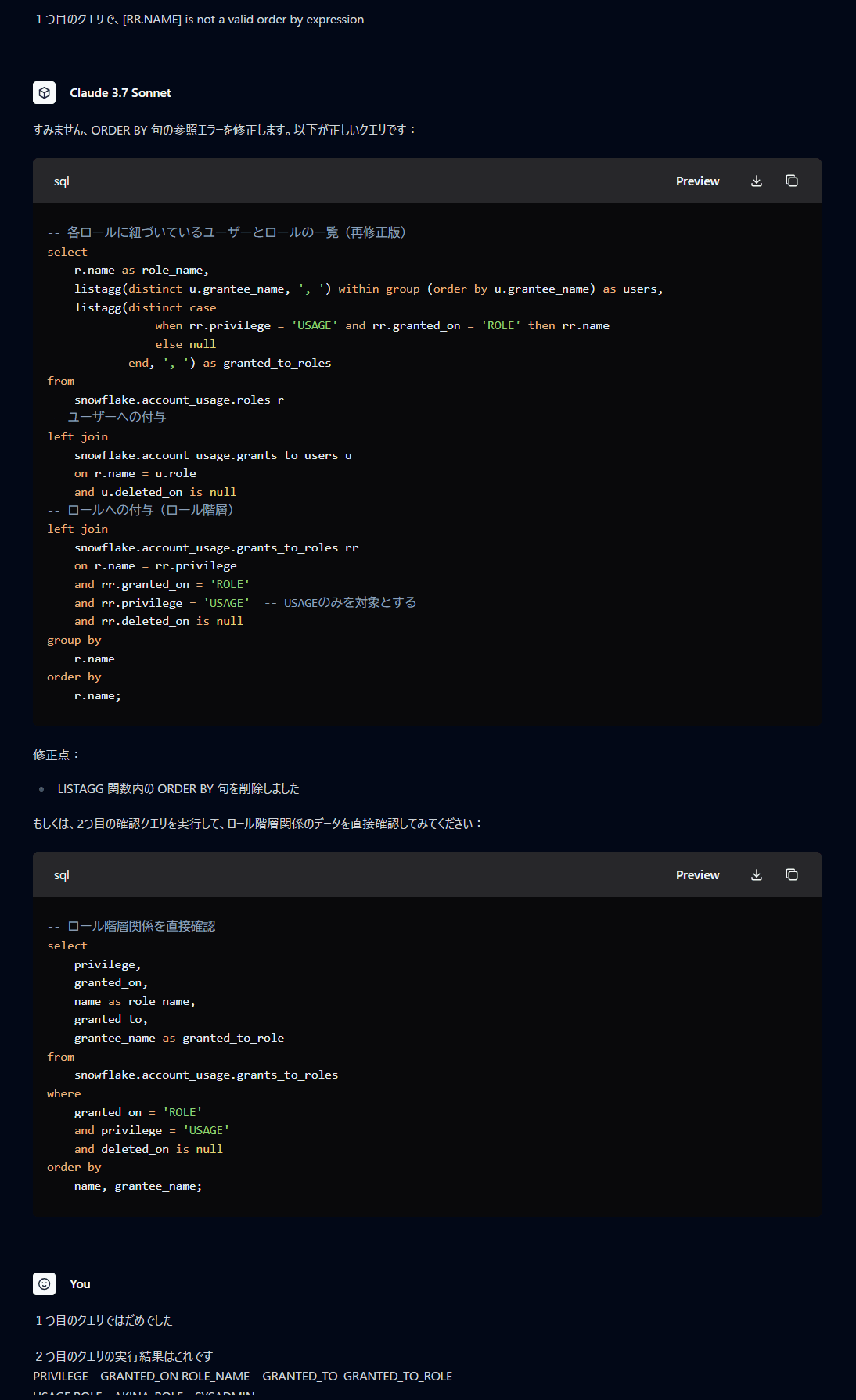Screen dimensions: 856x1400
Task: Click the line 'on r.name = rr.privilege'
Action: [x=156, y=565]
